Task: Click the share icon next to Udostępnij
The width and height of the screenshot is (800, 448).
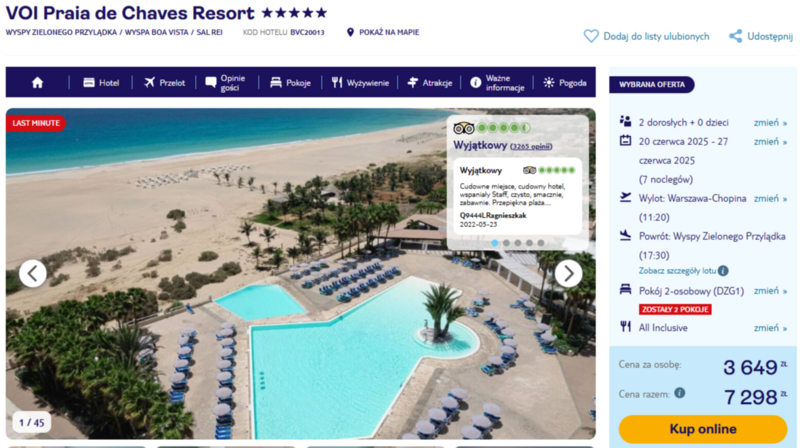Action: pos(735,36)
